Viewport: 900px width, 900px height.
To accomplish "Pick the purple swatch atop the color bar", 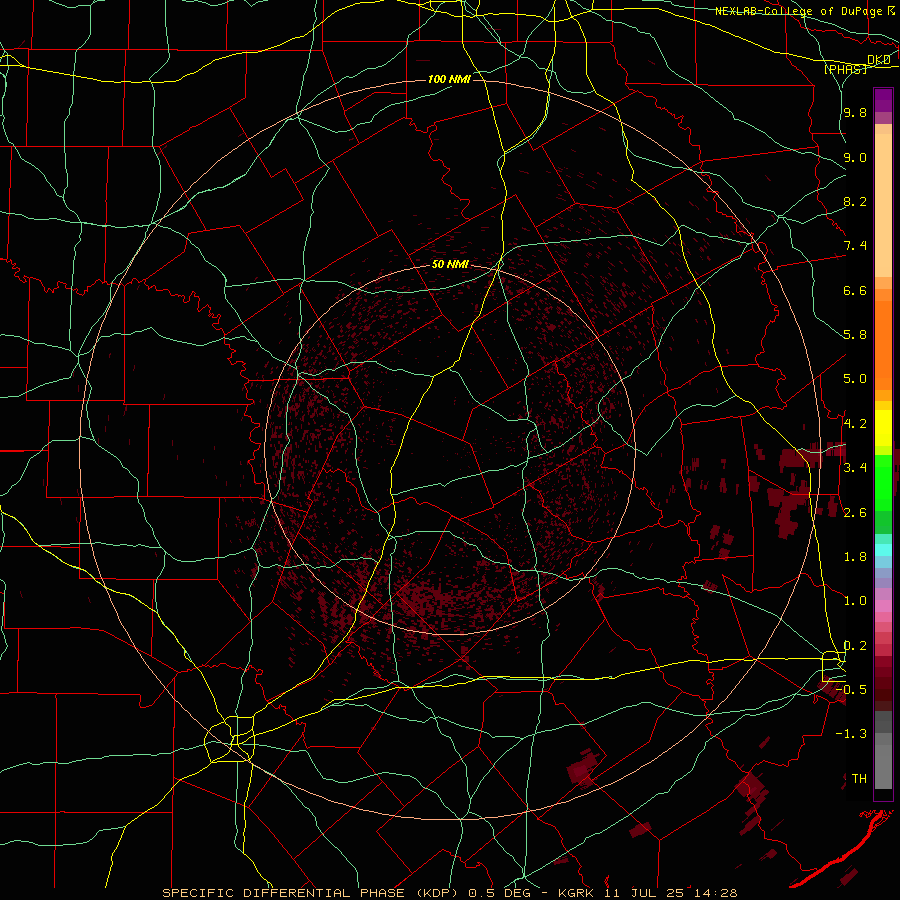I will coord(883,100).
